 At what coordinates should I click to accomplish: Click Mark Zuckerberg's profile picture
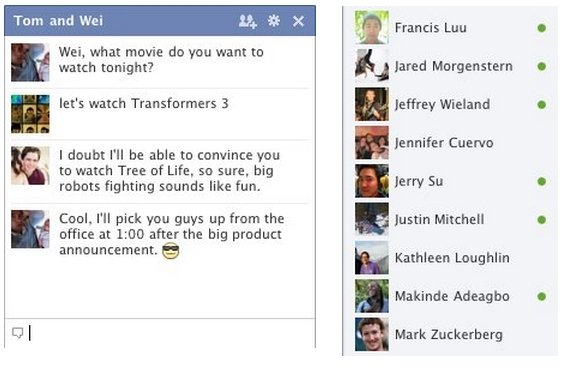372,335
